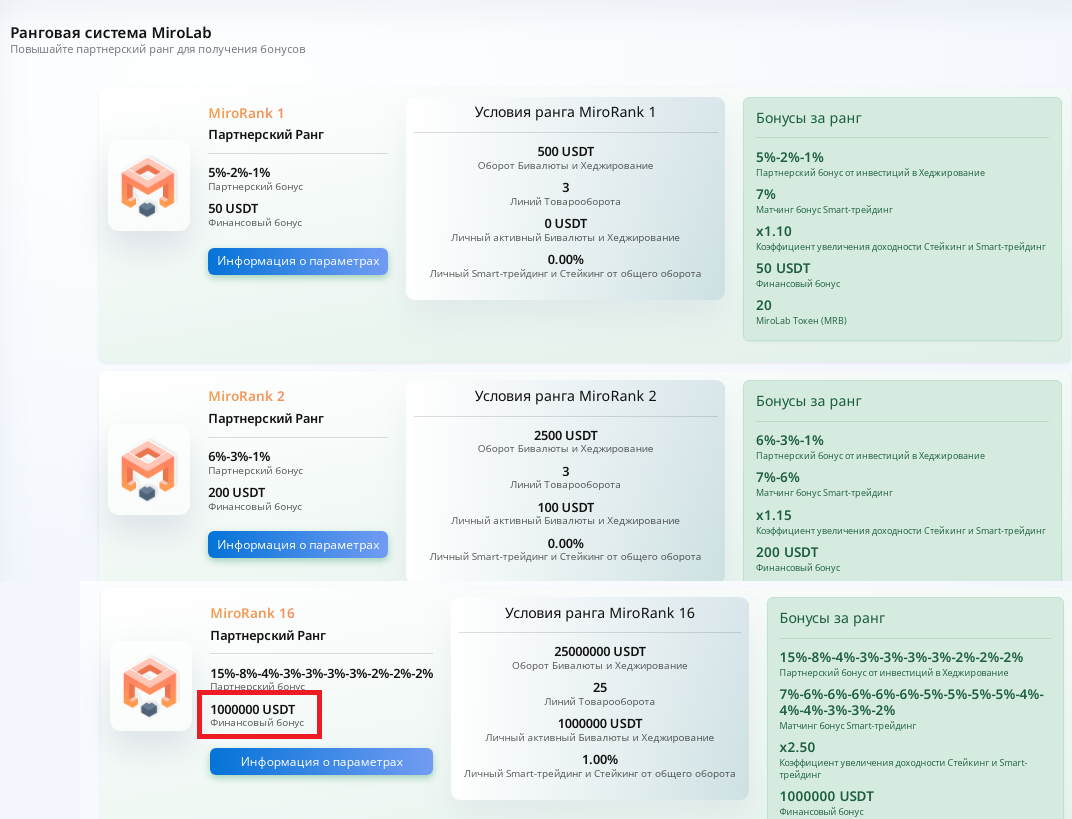Viewport: 1072px width, 819px height.
Task: Click the x2.50 yield coefficient bonus
Action: point(797,746)
